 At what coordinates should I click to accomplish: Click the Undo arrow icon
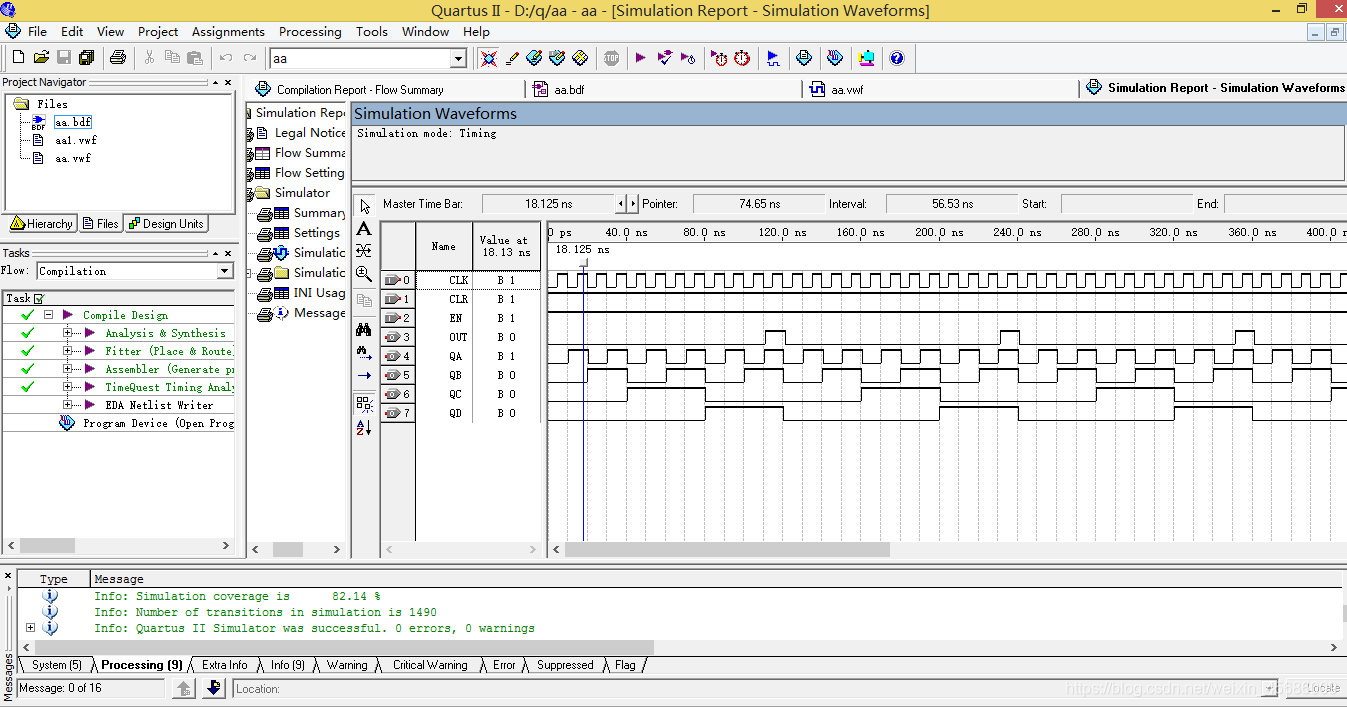click(x=226, y=58)
